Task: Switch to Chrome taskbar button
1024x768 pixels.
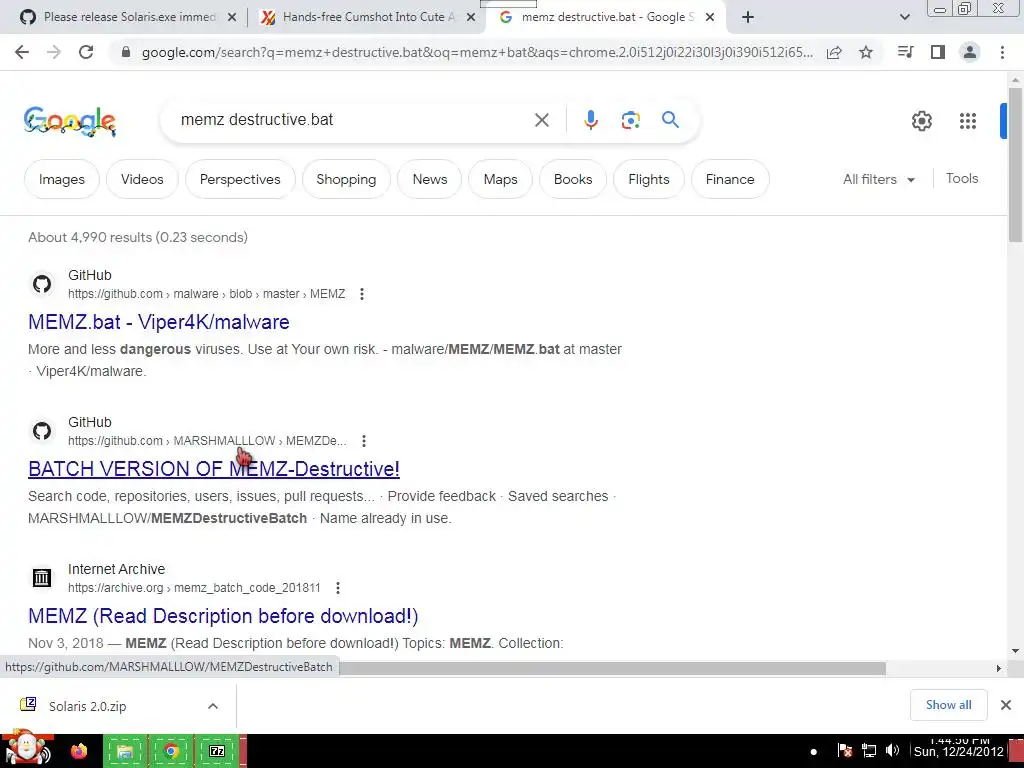Action: tap(171, 751)
